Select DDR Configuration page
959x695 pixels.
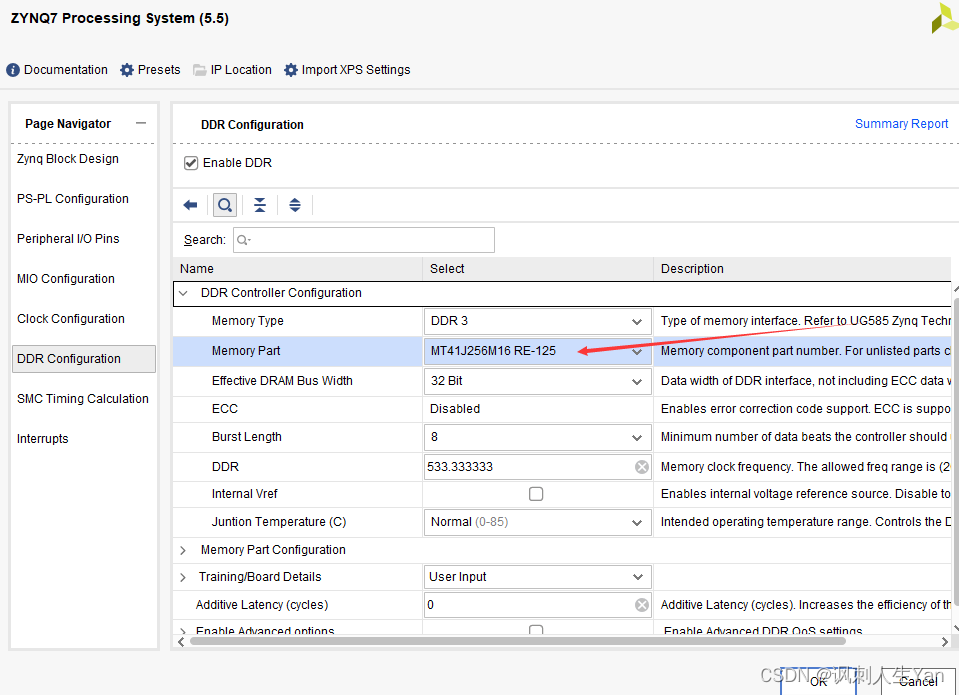tap(84, 359)
